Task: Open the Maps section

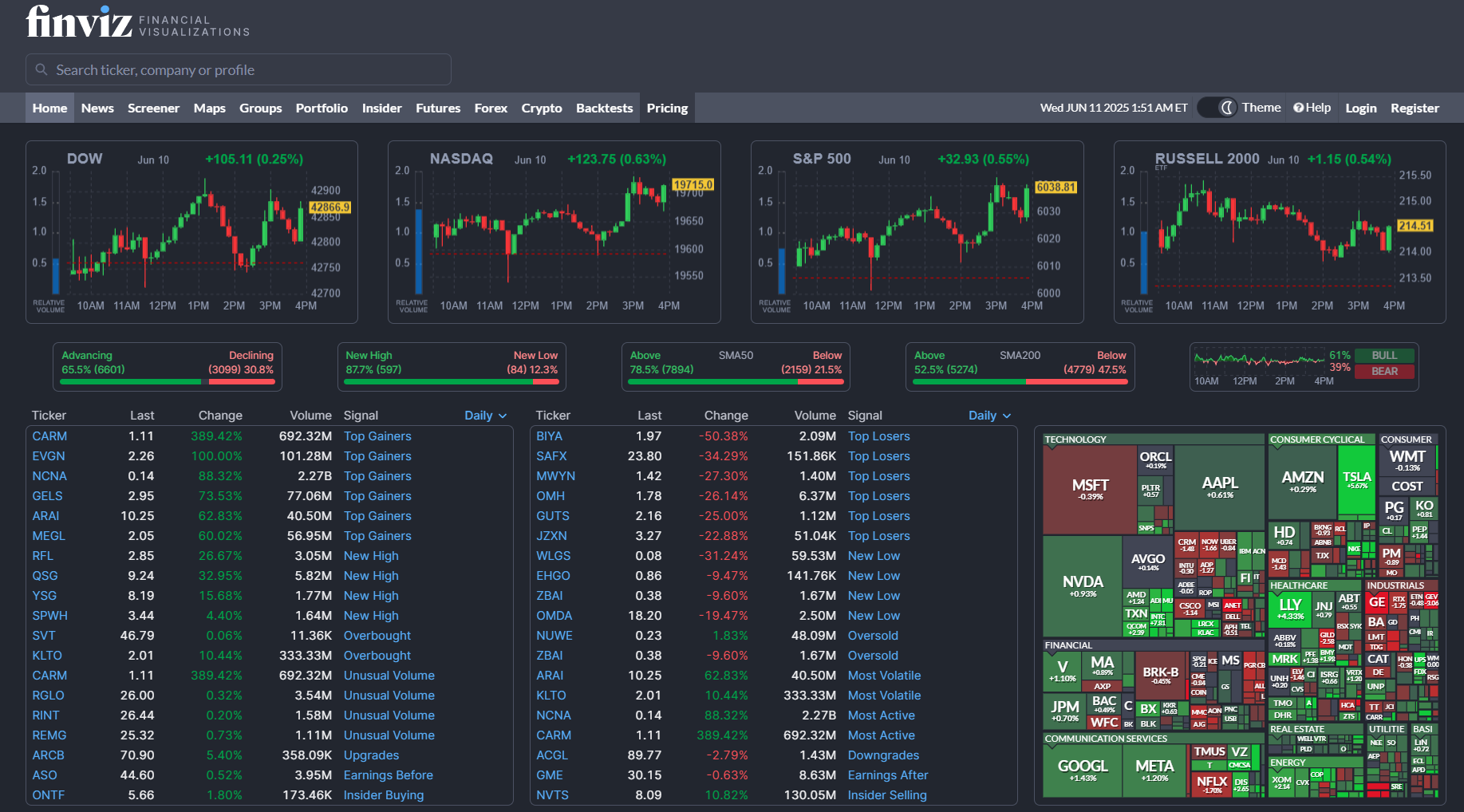Action: [209, 108]
